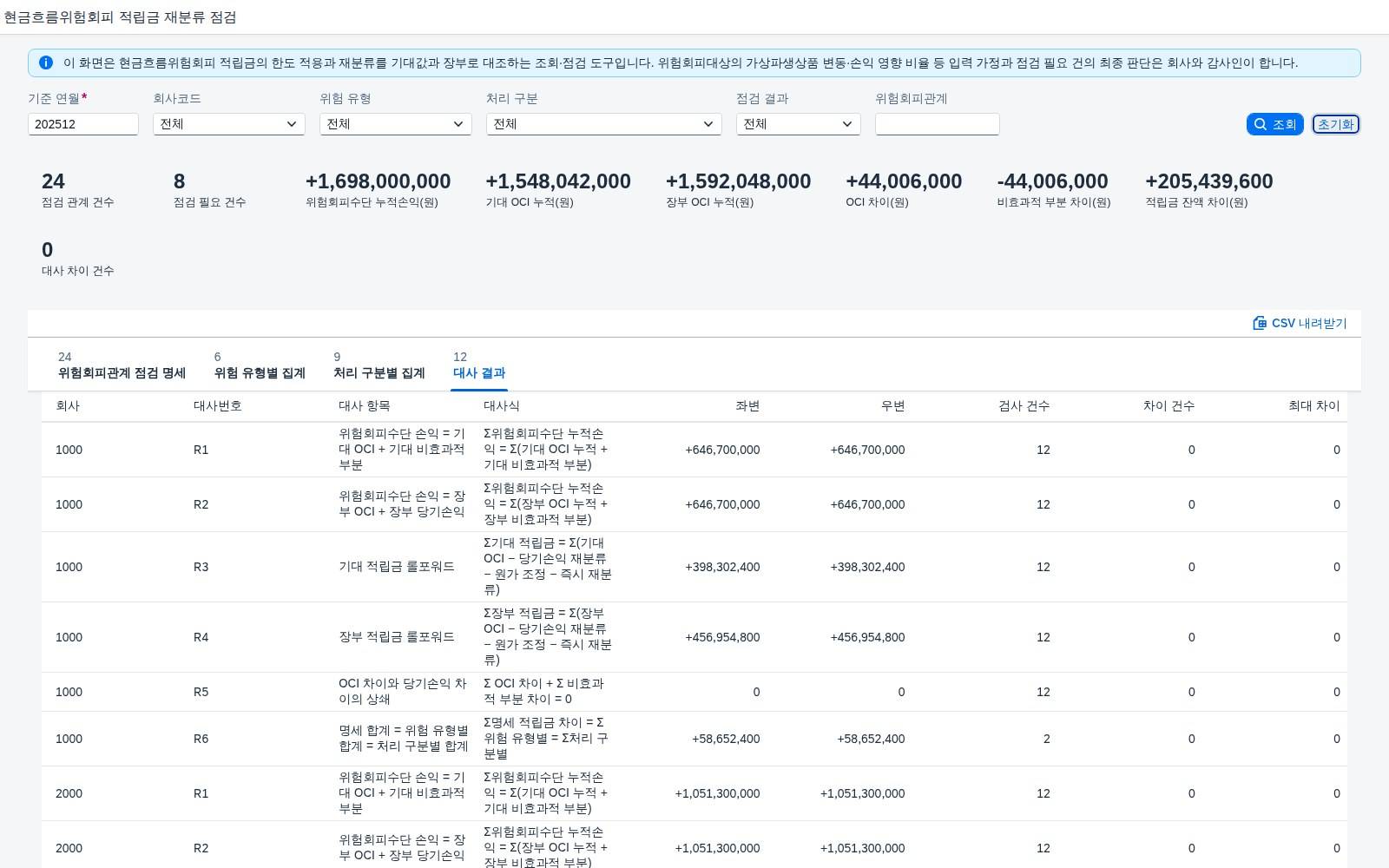Click the -44,006,000 비효과적 부분 차이 value
1389x868 pixels.
coord(1053,181)
